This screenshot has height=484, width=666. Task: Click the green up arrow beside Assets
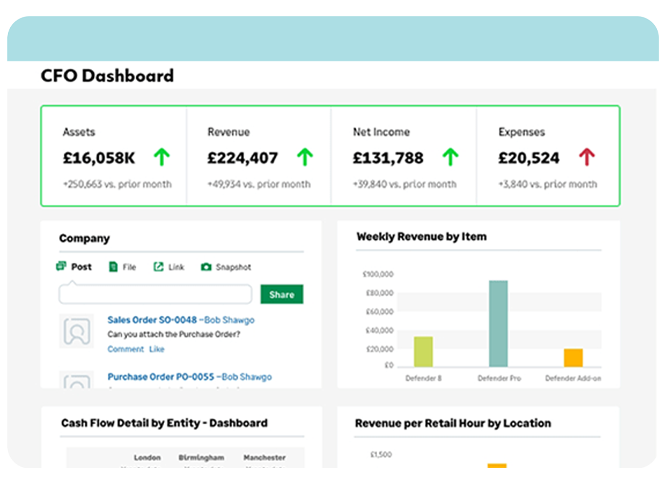click(x=162, y=157)
